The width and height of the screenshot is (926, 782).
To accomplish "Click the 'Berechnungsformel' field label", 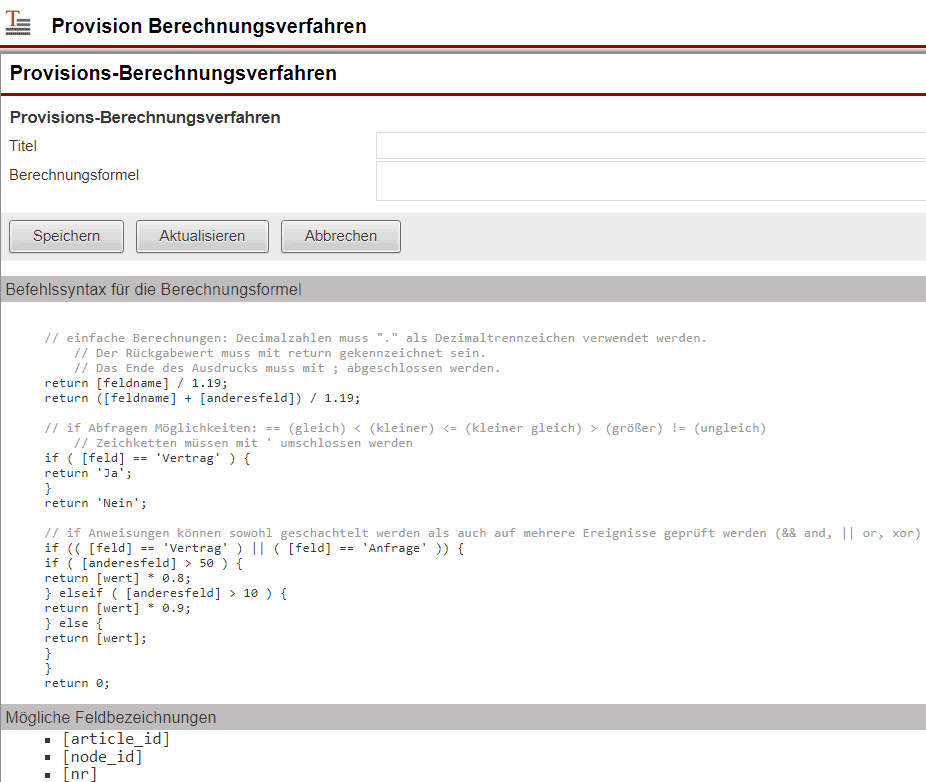I will tap(74, 175).
